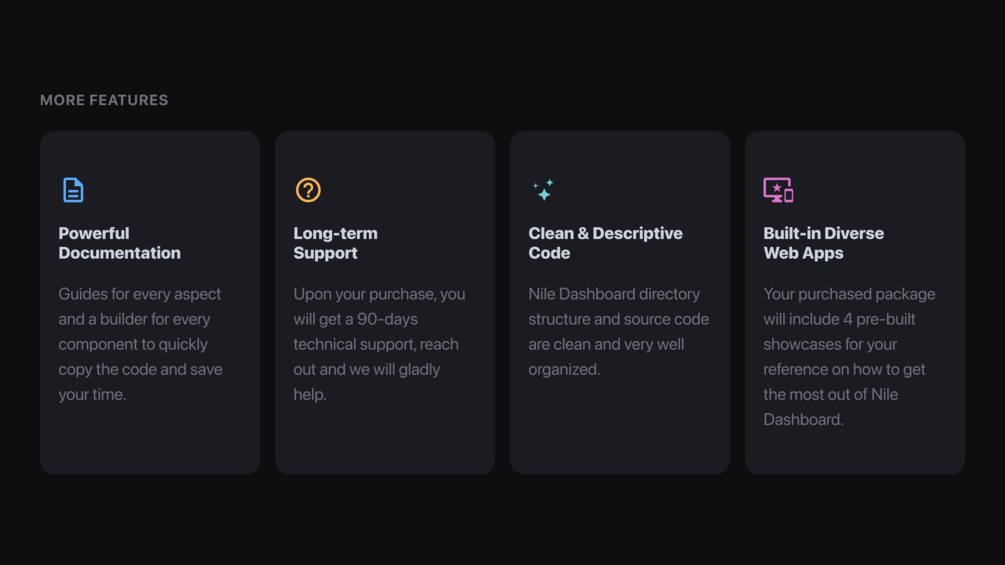This screenshot has width=1005, height=565.
Task: Click the teal sparkles icon
Action: pos(543,190)
